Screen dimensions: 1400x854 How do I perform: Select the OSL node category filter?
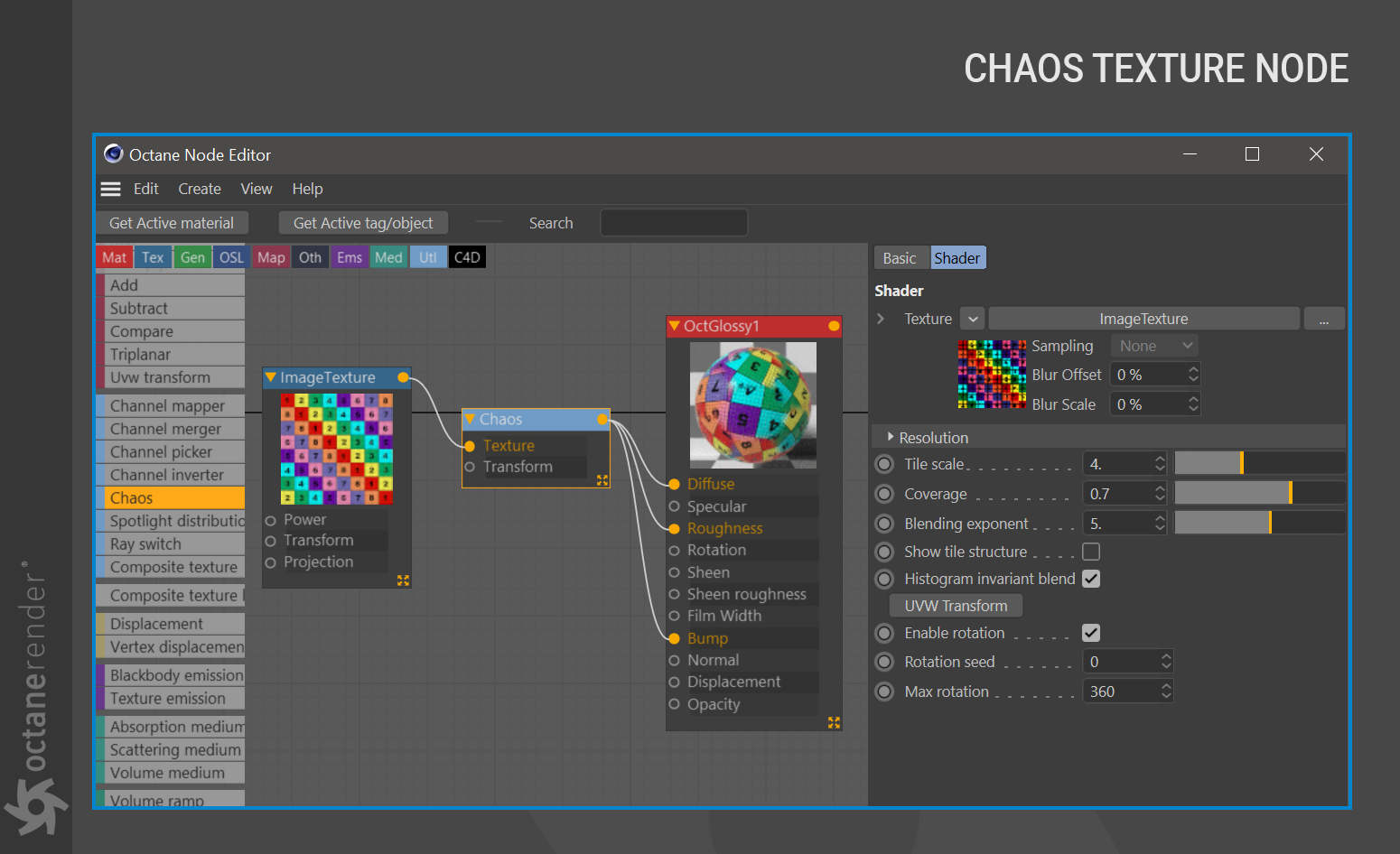point(231,257)
